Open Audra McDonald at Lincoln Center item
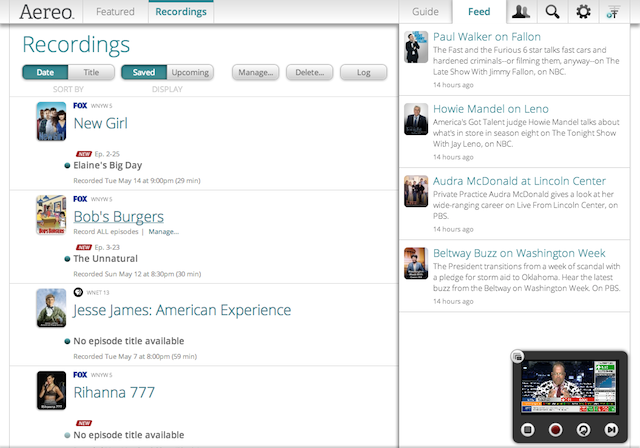This screenshot has height=448, width=640. [x=519, y=181]
